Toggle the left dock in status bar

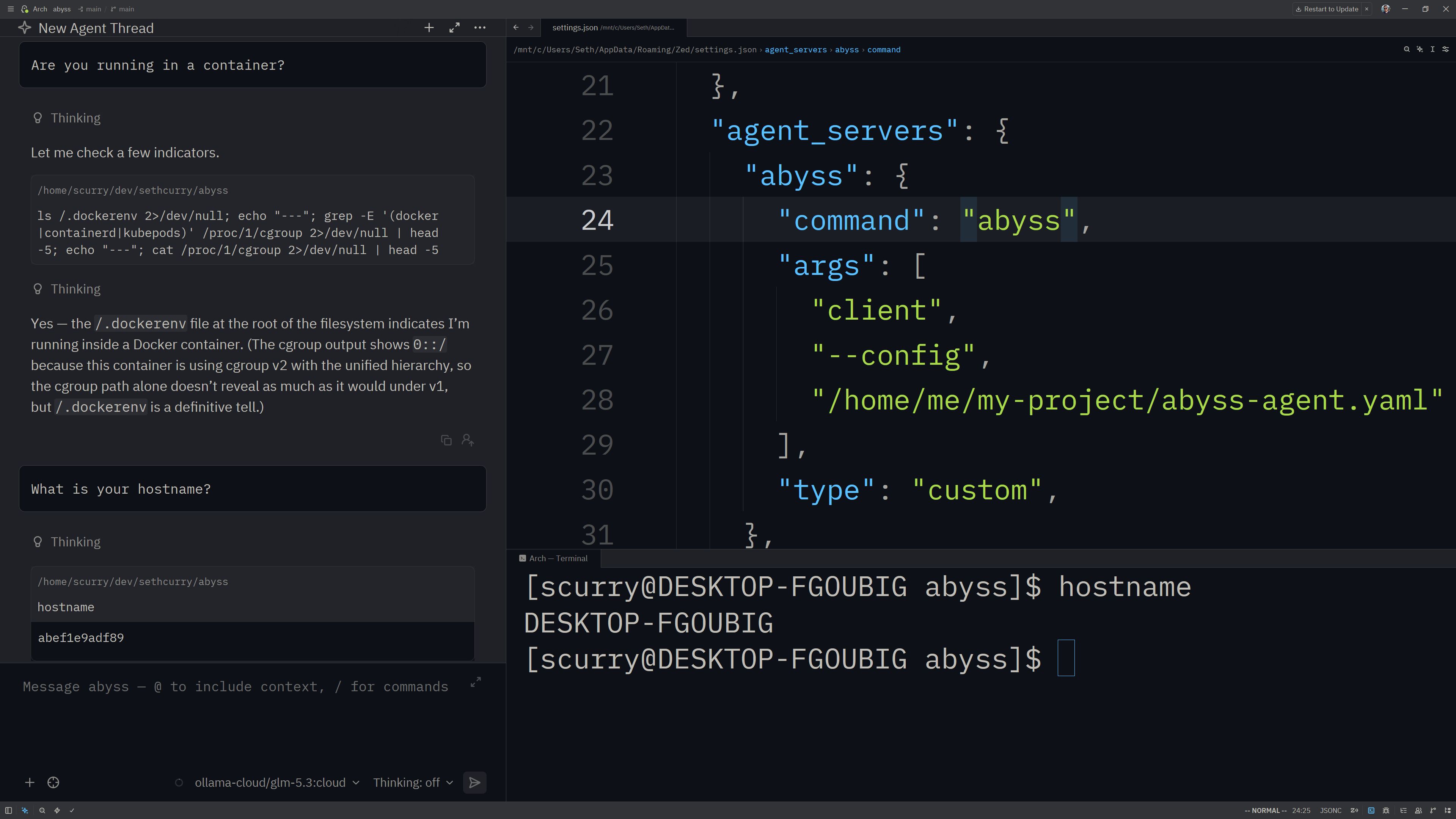pyautogui.click(x=8, y=810)
